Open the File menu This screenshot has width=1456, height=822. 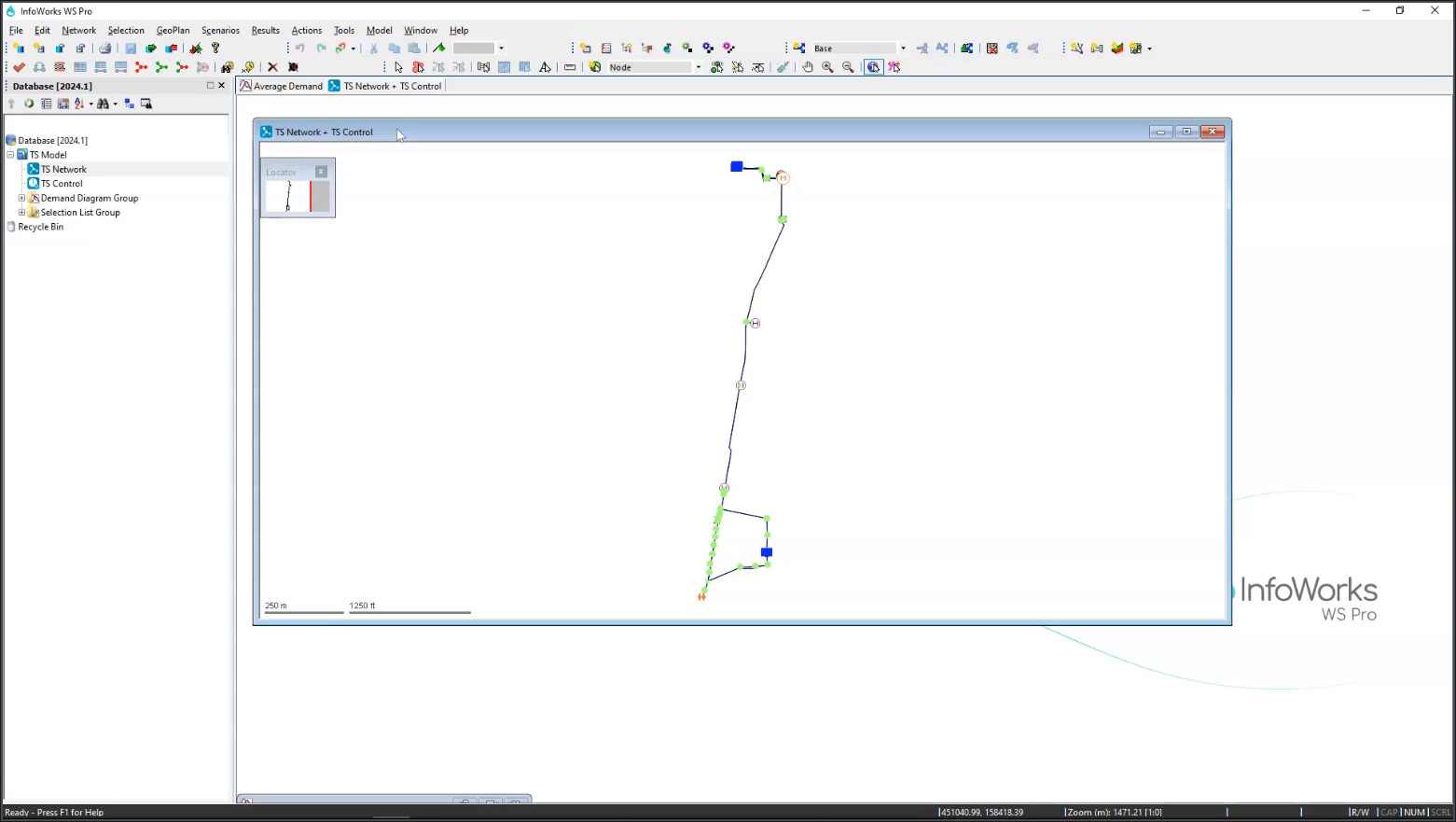(16, 30)
